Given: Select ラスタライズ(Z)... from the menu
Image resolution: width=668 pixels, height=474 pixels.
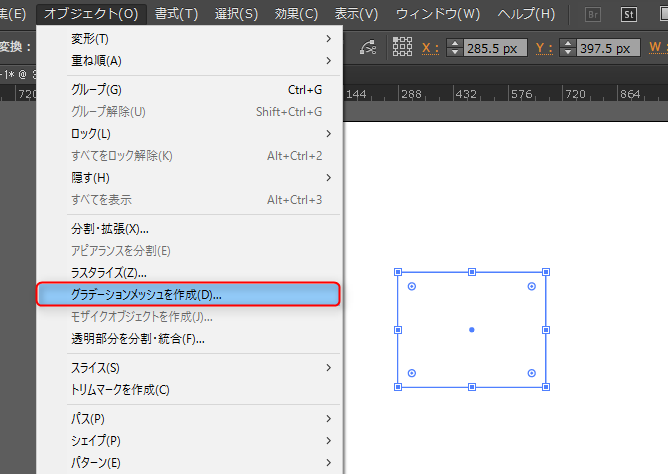Looking at the screenshot, I should 189,272.
